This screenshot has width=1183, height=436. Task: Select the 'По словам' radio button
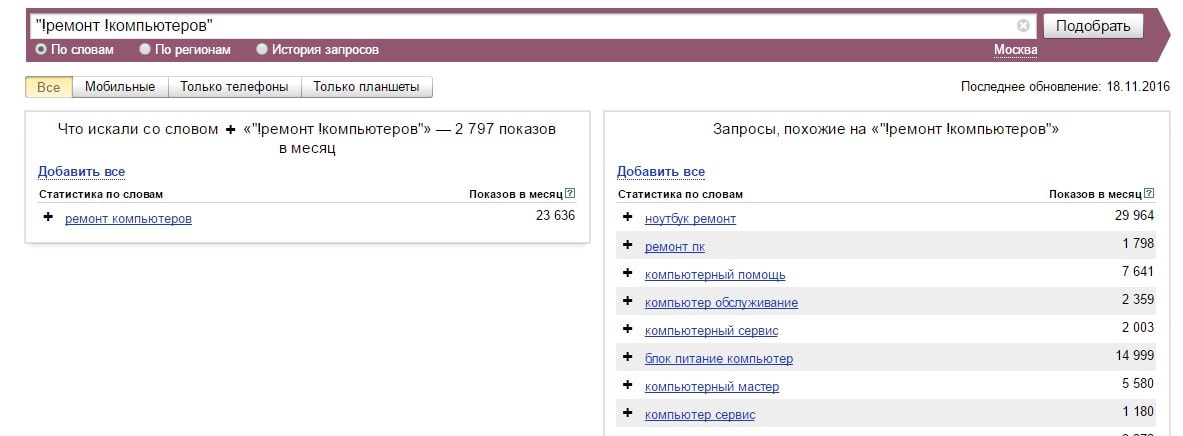tap(41, 50)
